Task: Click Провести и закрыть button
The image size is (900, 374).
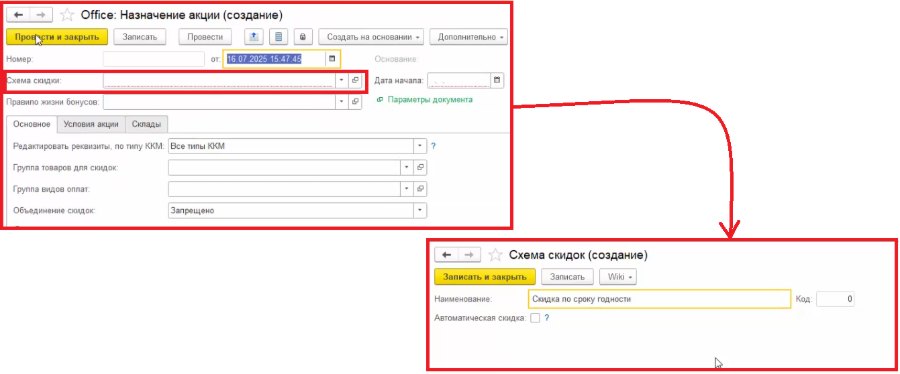Action: coord(57,37)
